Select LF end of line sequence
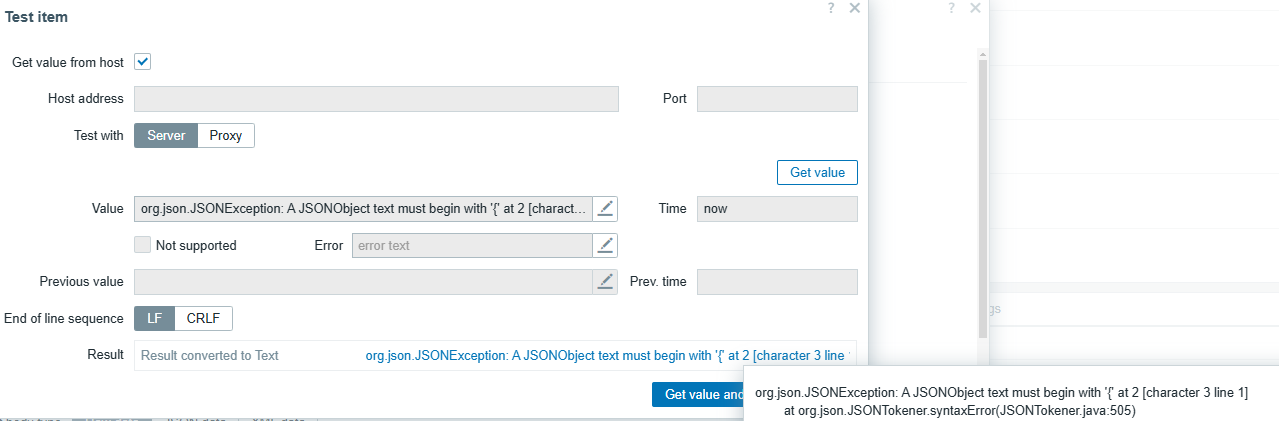The image size is (1279, 421). [154, 318]
